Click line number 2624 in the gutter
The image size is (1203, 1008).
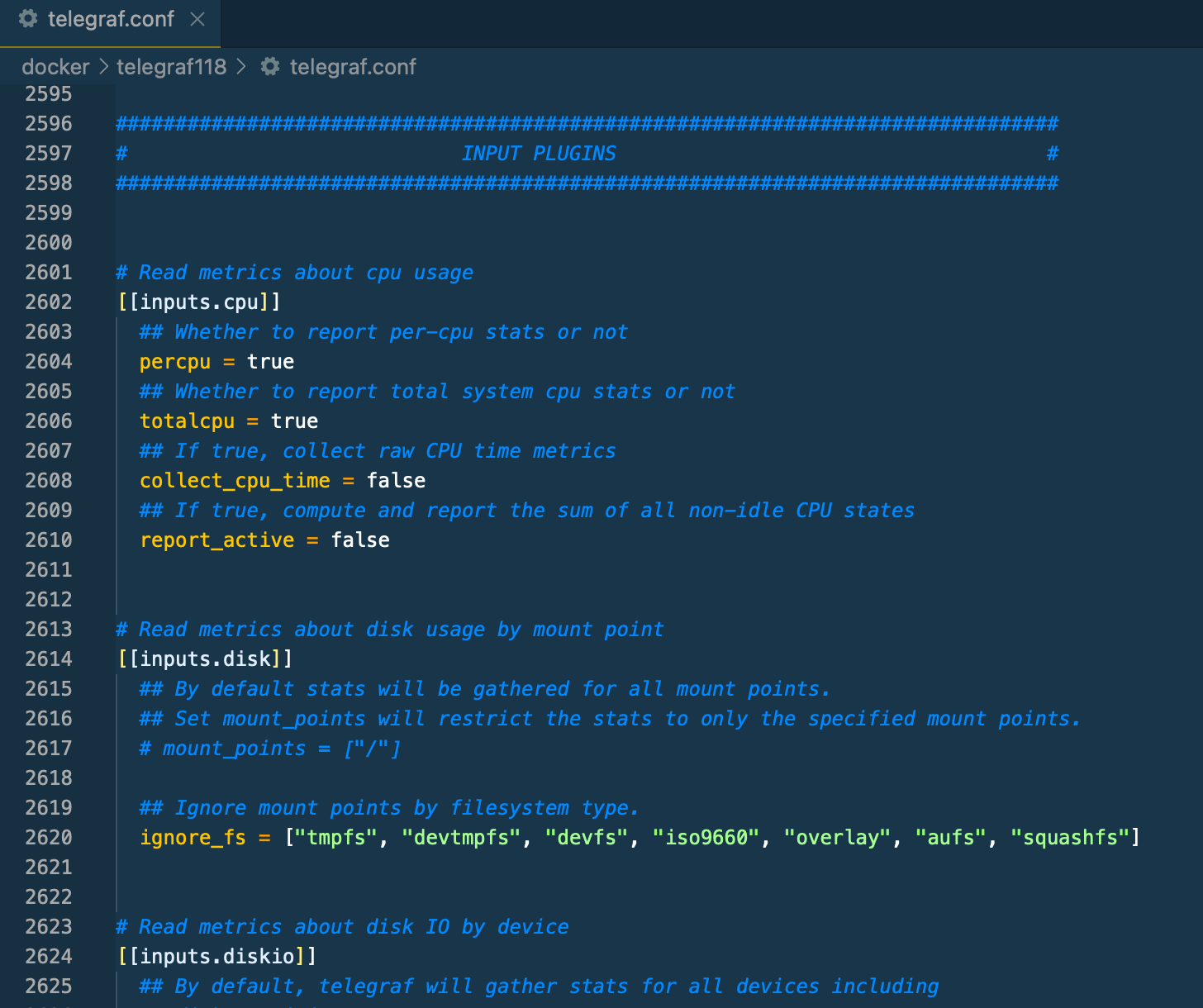click(49, 957)
